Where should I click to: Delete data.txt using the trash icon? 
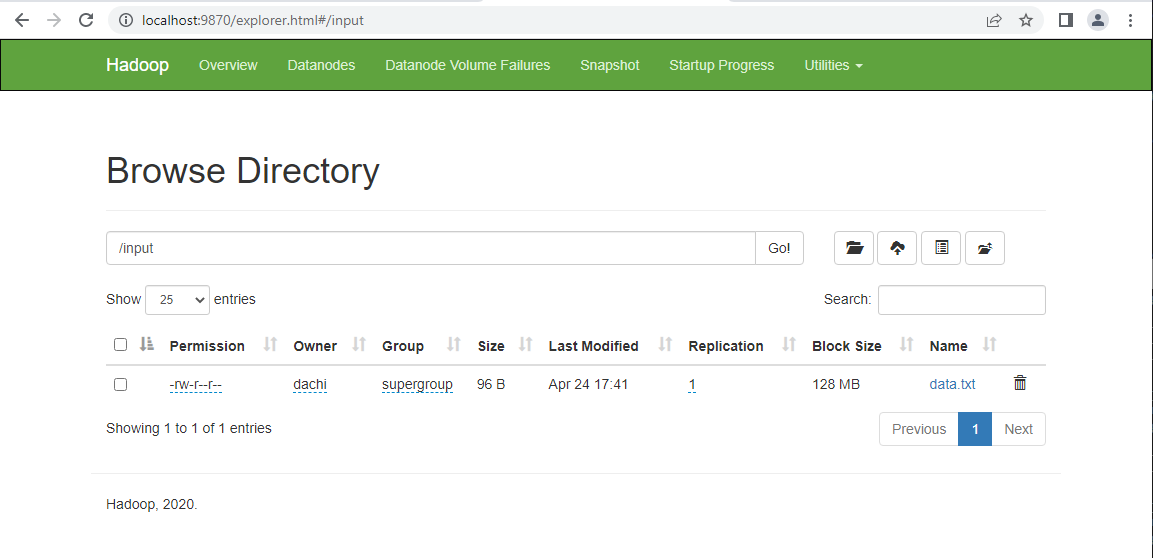pyautogui.click(x=1019, y=383)
